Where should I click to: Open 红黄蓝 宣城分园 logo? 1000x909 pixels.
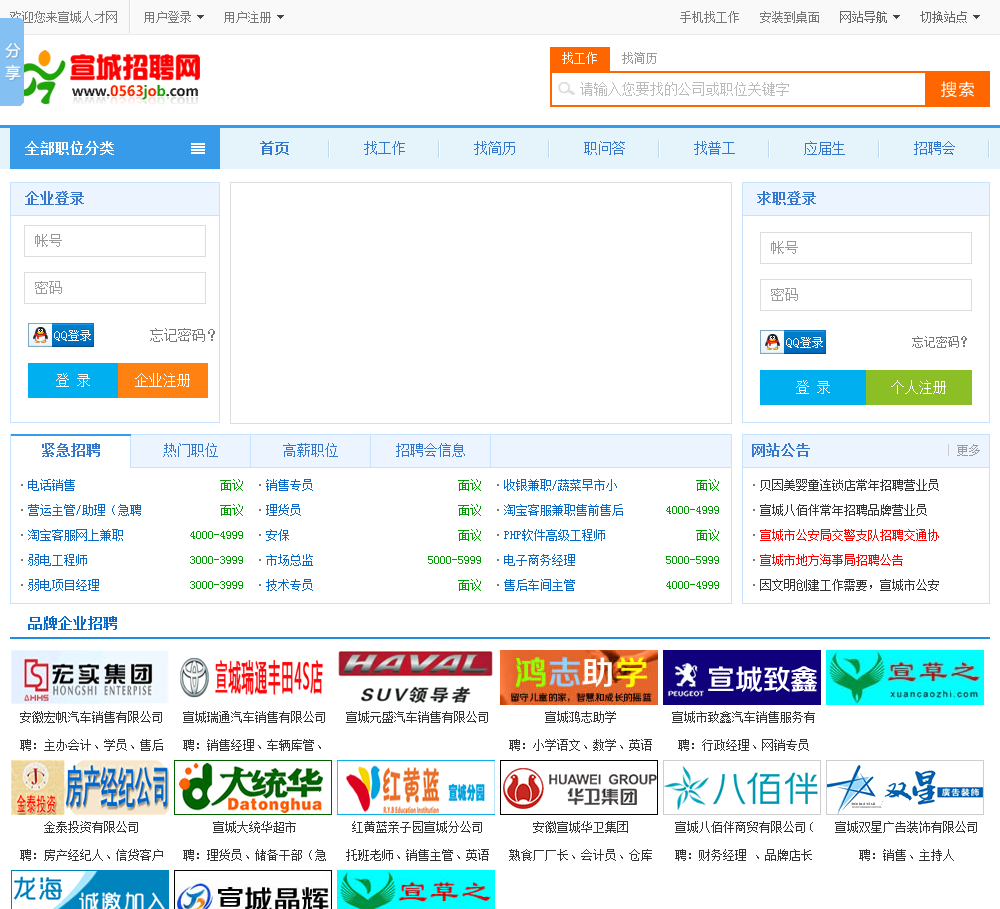[416, 787]
